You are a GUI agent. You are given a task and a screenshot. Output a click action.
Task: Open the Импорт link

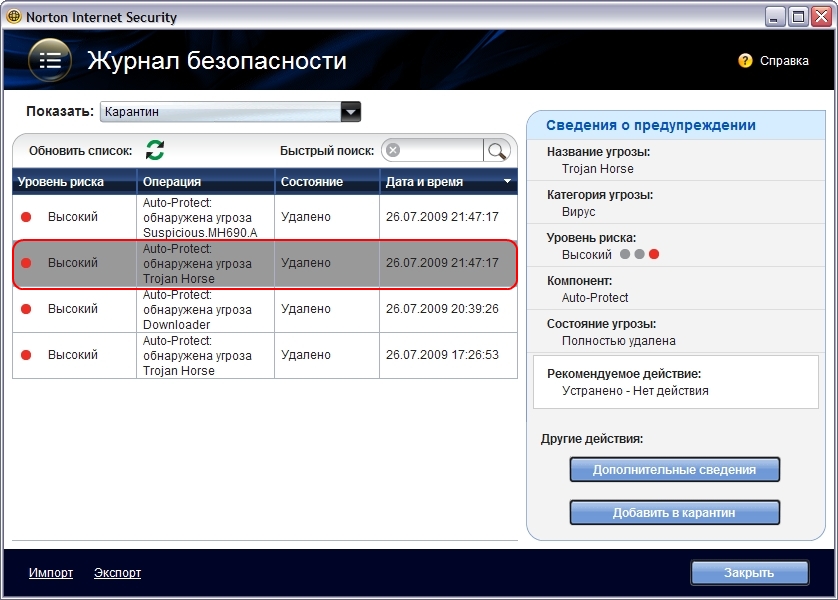pos(51,573)
